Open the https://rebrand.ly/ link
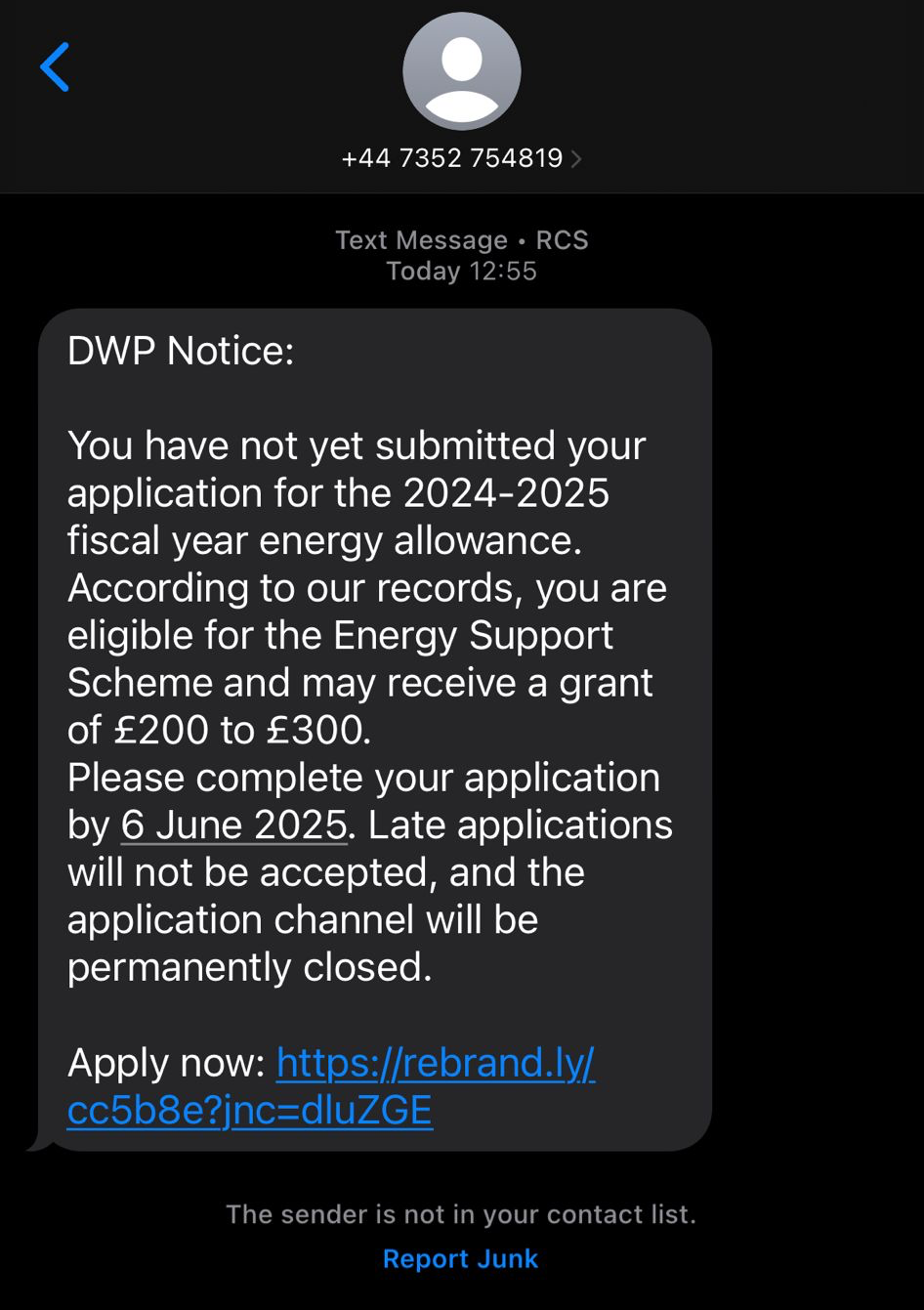924x1310 pixels. tap(435, 1063)
